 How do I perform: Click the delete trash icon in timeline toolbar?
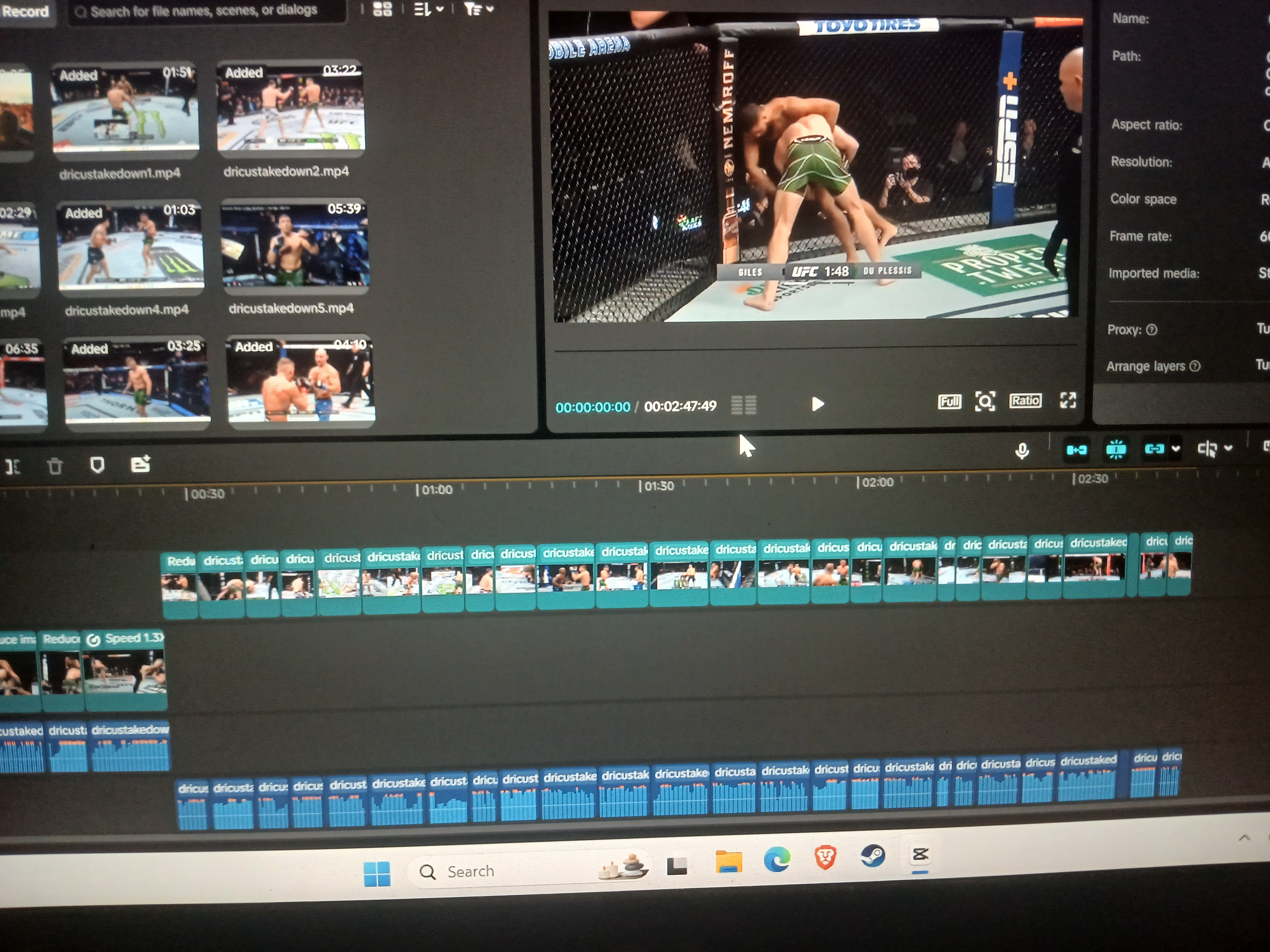(55, 466)
